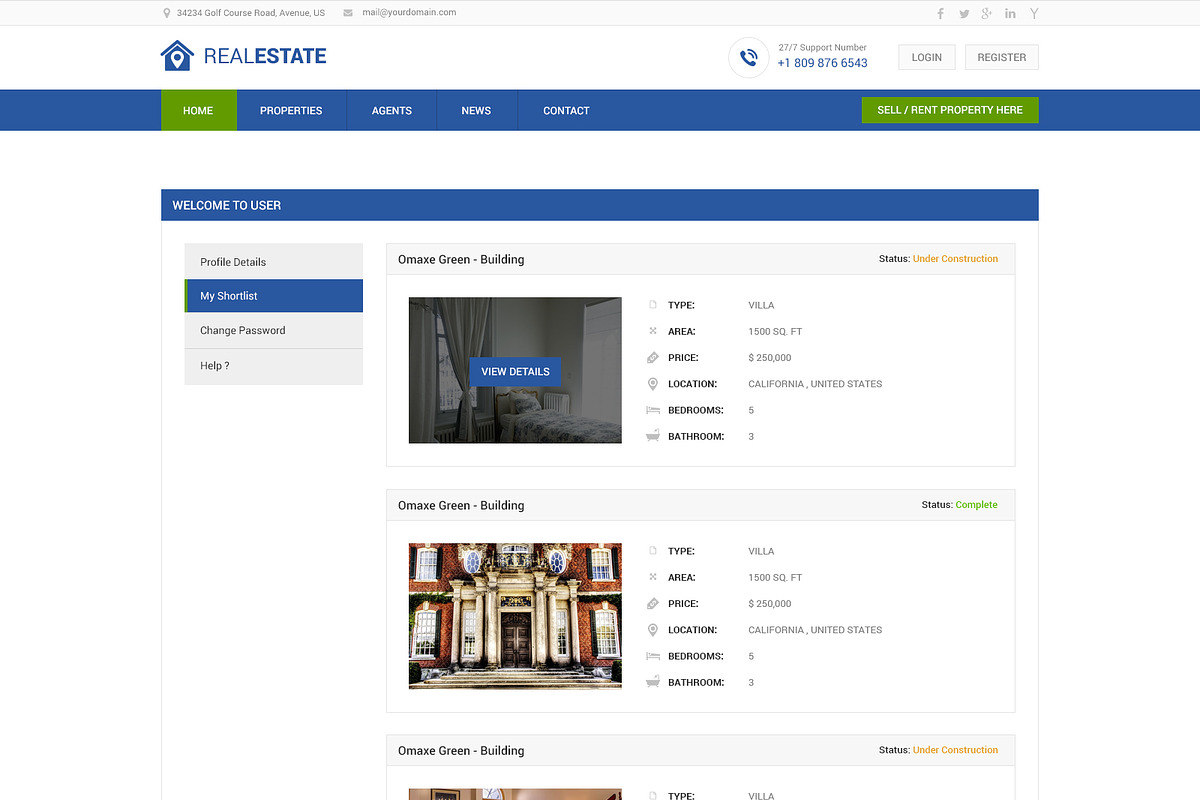The width and height of the screenshot is (1200, 800).
Task: Click the Bathroom tub icon in Complete listing
Action: 653,682
